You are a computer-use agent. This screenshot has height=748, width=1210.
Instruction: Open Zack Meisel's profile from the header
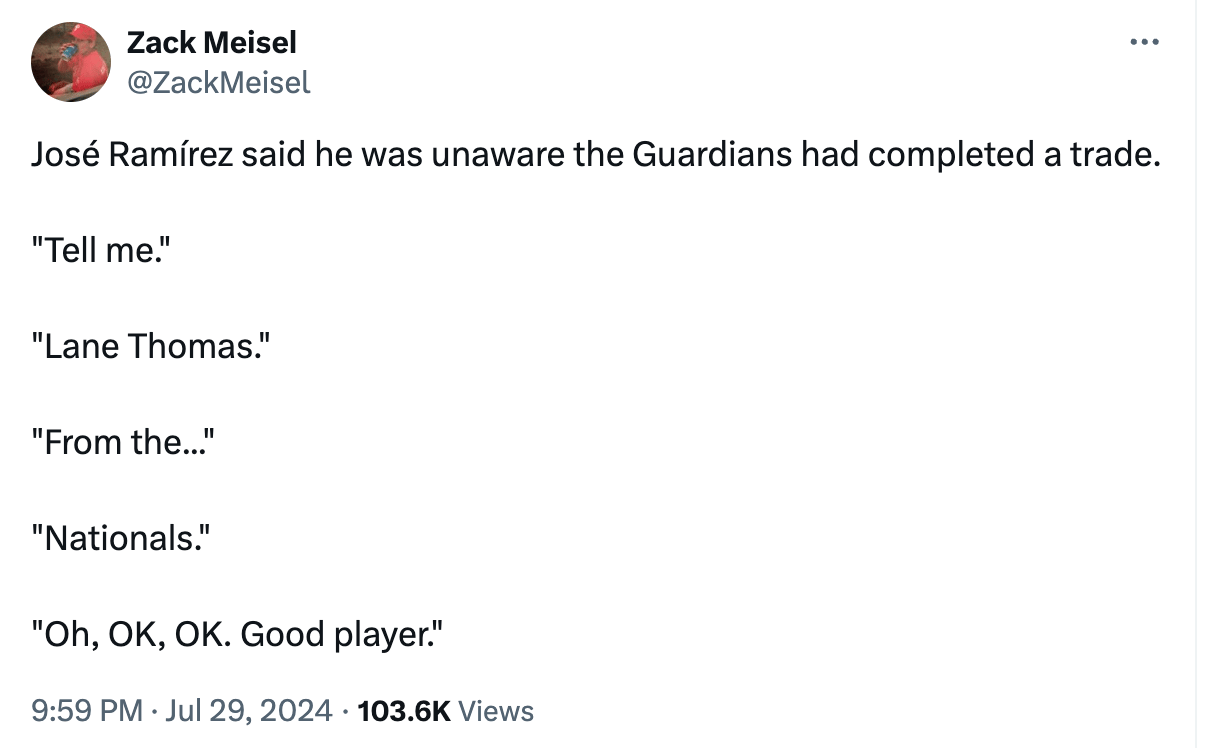pos(210,42)
